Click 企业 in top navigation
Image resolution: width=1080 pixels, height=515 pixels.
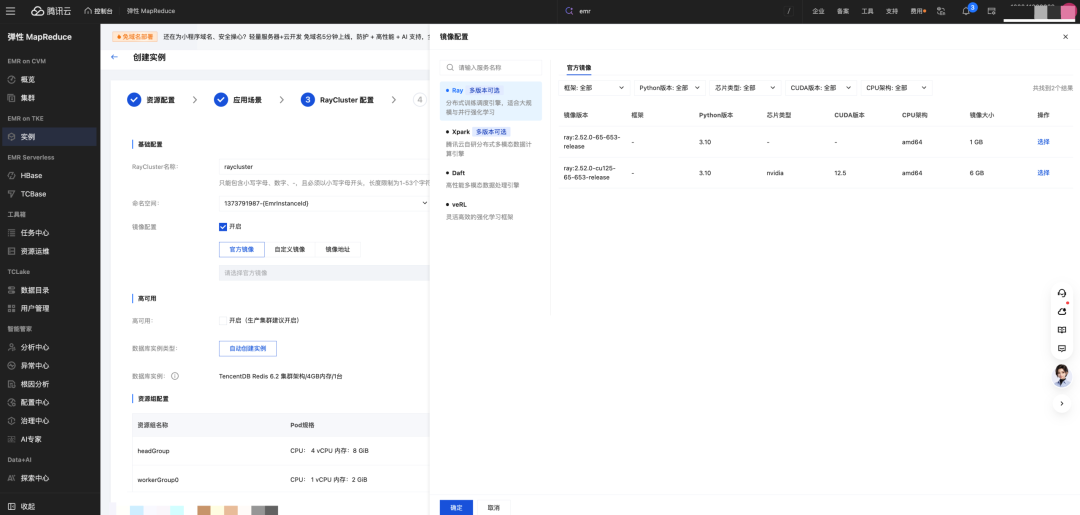818,11
